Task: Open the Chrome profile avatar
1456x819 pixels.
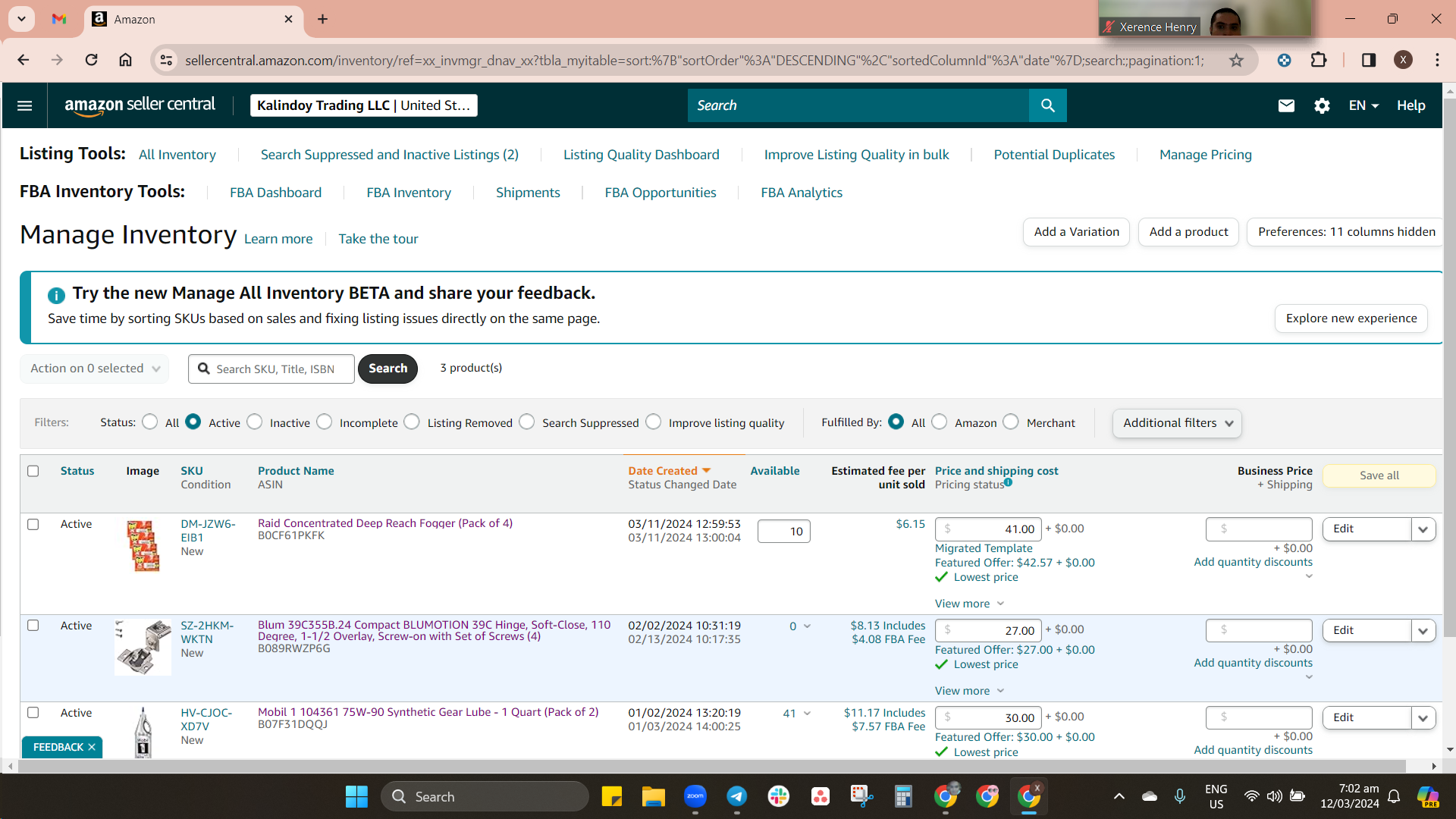Action: click(1403, 60)
